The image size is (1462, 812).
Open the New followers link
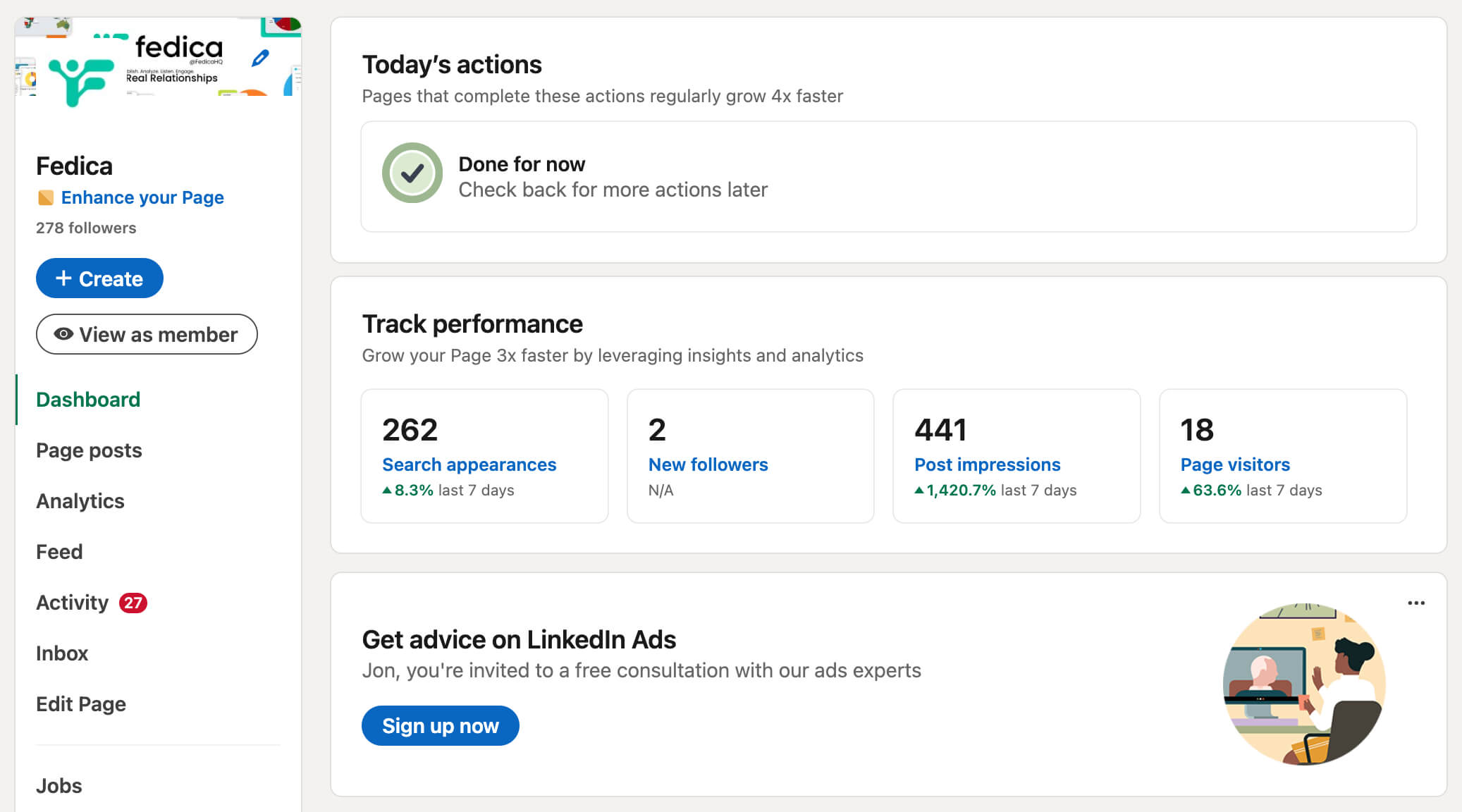point(708,465)
